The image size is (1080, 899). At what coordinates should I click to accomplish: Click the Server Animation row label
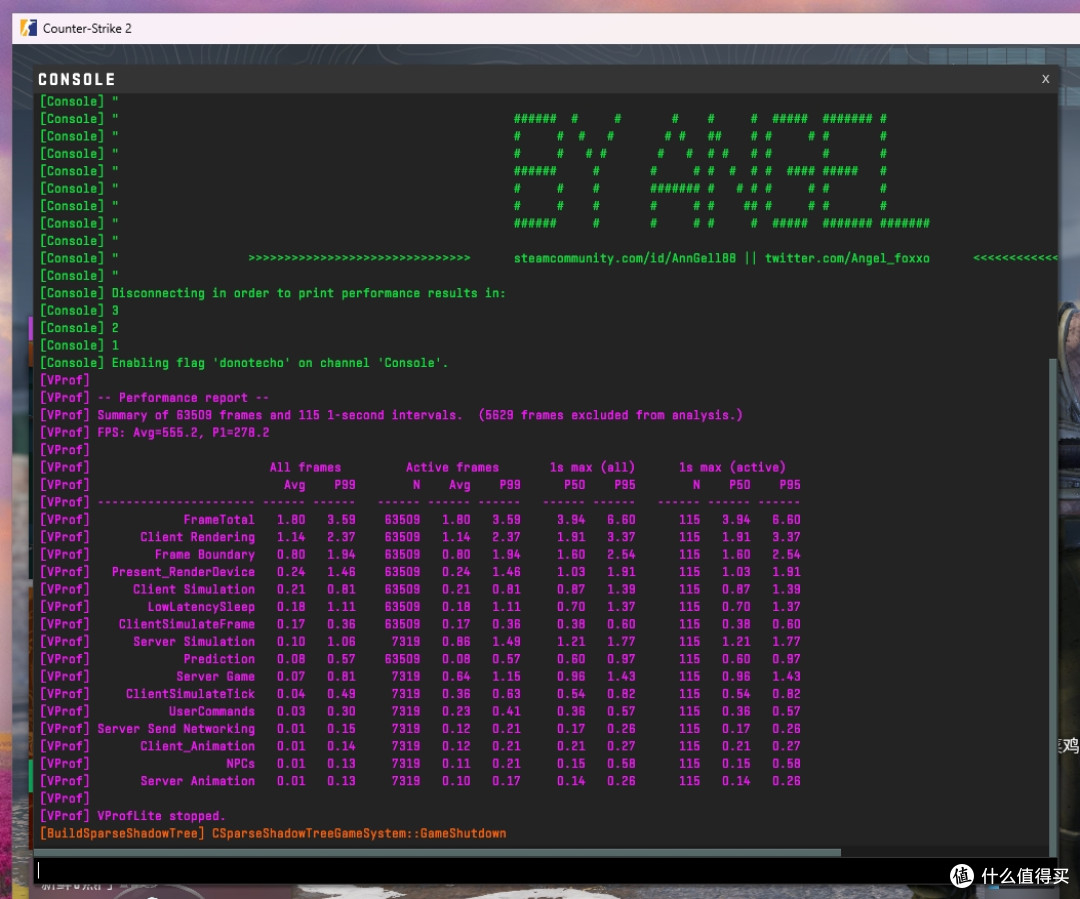(x=198, y=781)
